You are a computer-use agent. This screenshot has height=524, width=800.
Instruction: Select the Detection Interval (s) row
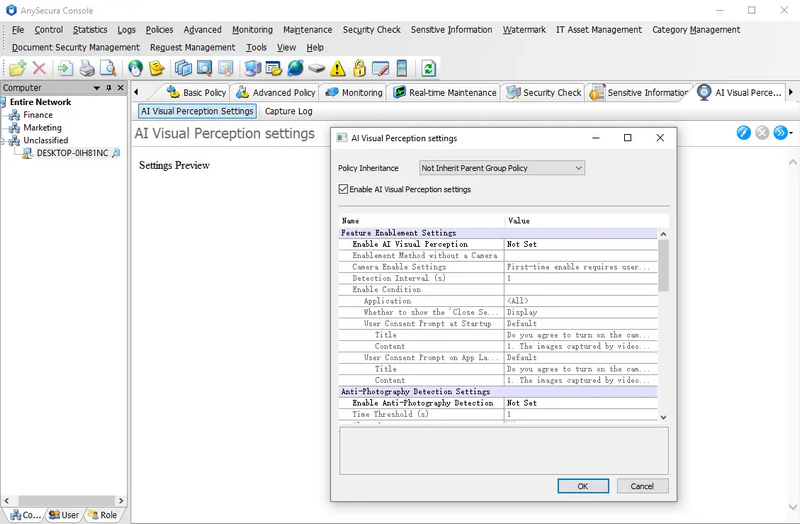tap(498, 278)
